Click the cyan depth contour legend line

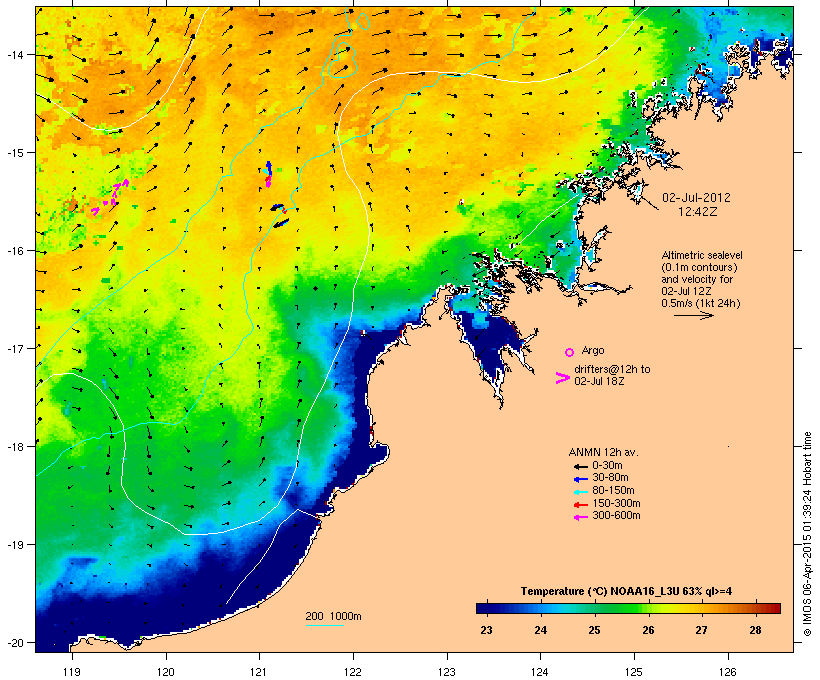point(325,625)
